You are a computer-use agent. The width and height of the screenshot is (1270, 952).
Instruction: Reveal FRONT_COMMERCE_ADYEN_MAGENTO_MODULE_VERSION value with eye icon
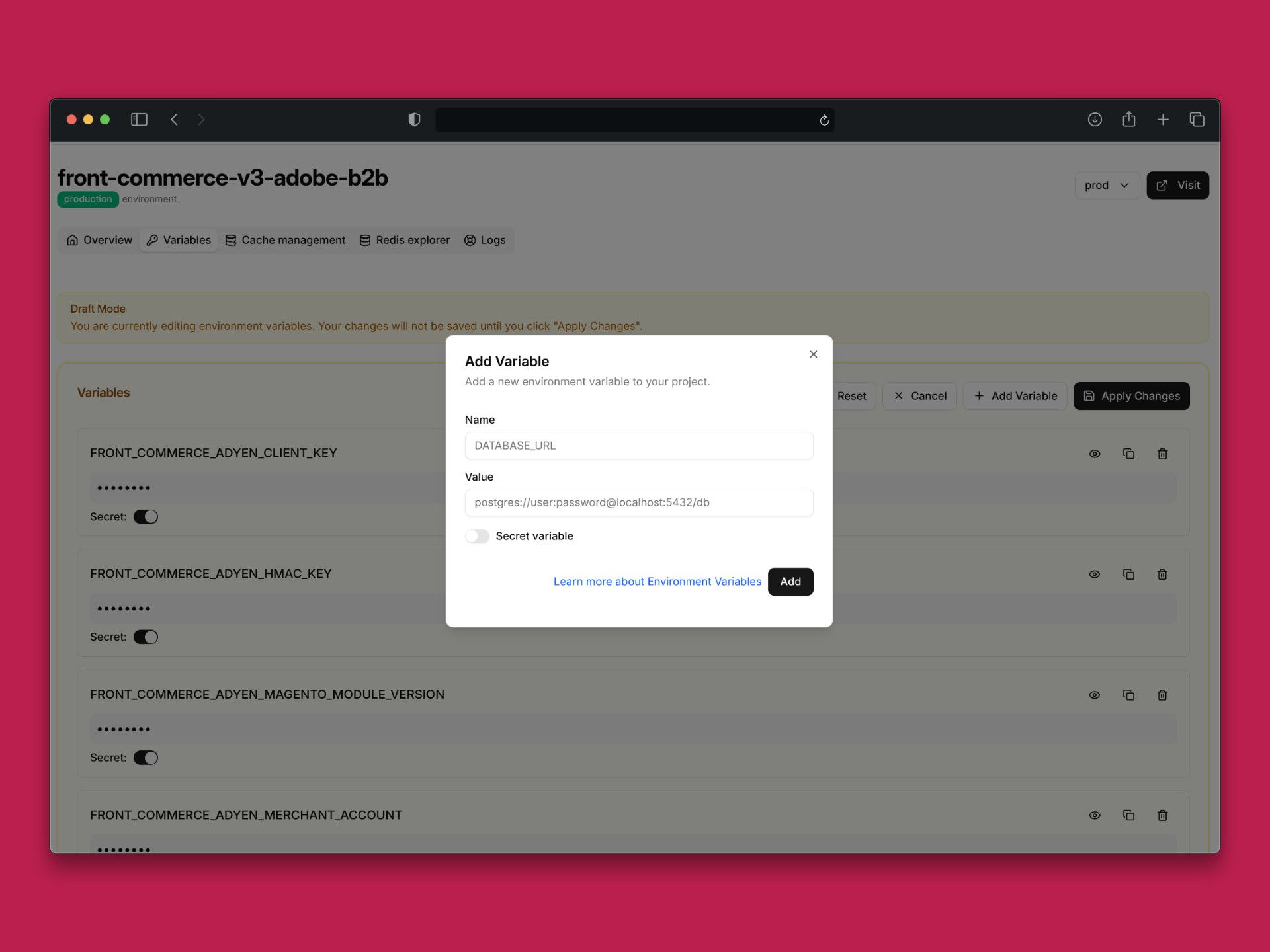1095,695
